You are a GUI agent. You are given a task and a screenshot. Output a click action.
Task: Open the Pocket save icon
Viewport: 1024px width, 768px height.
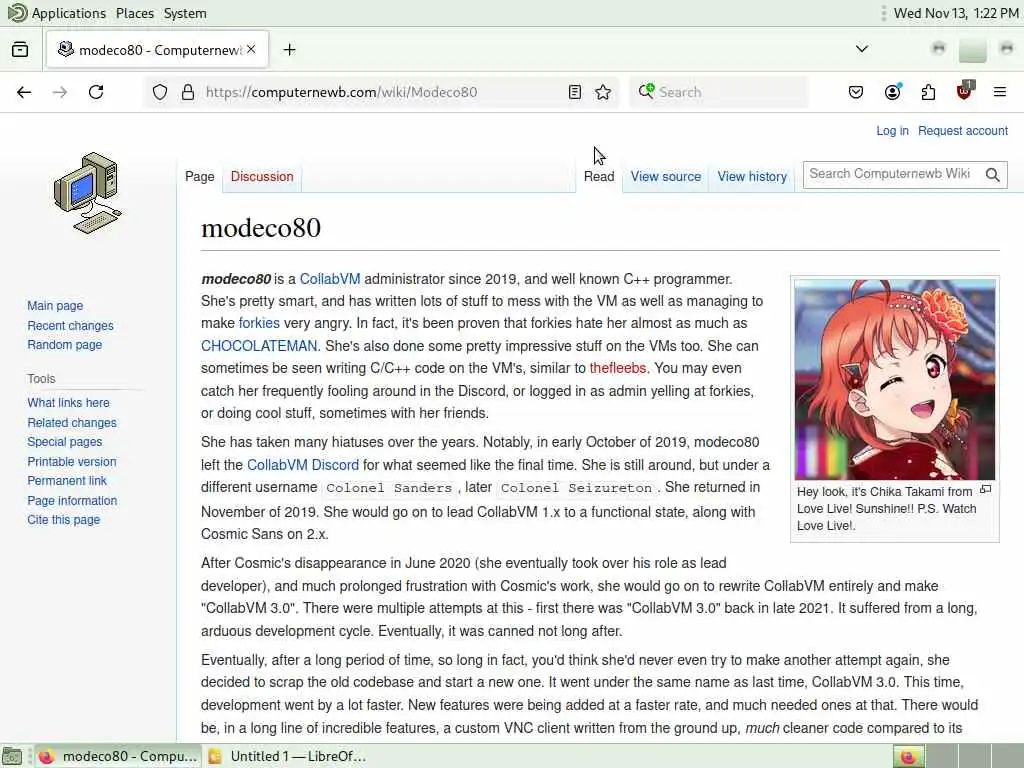pos(856,92)
